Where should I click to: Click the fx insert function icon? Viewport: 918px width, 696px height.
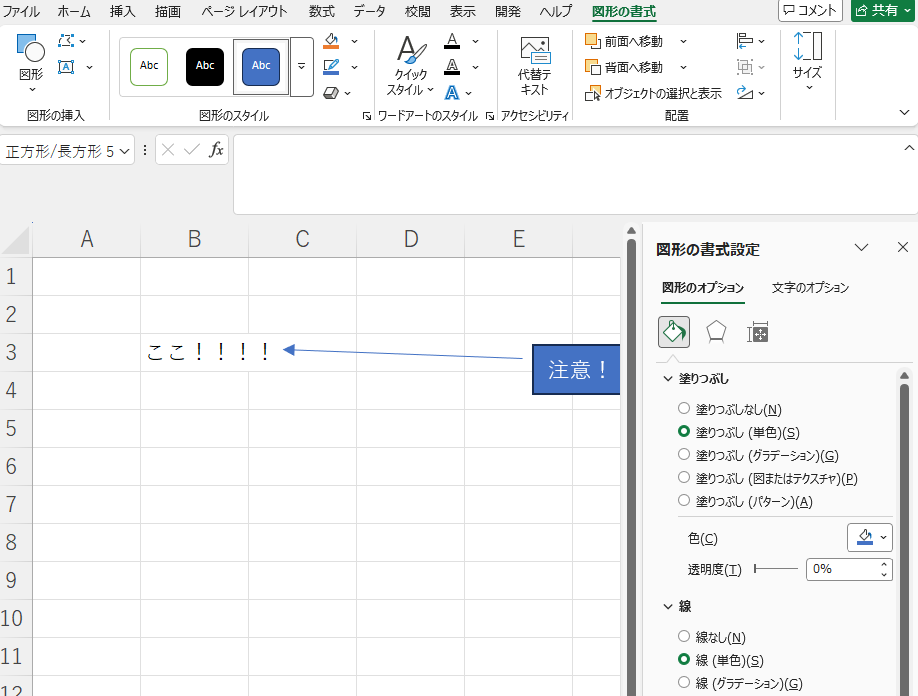(216, 150)
